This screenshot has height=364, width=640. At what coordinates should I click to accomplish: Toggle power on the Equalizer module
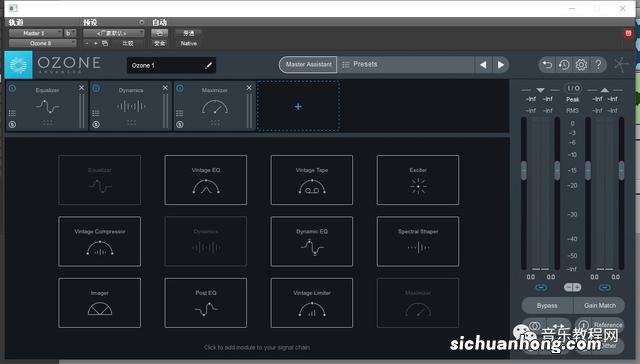pos(12,88)
